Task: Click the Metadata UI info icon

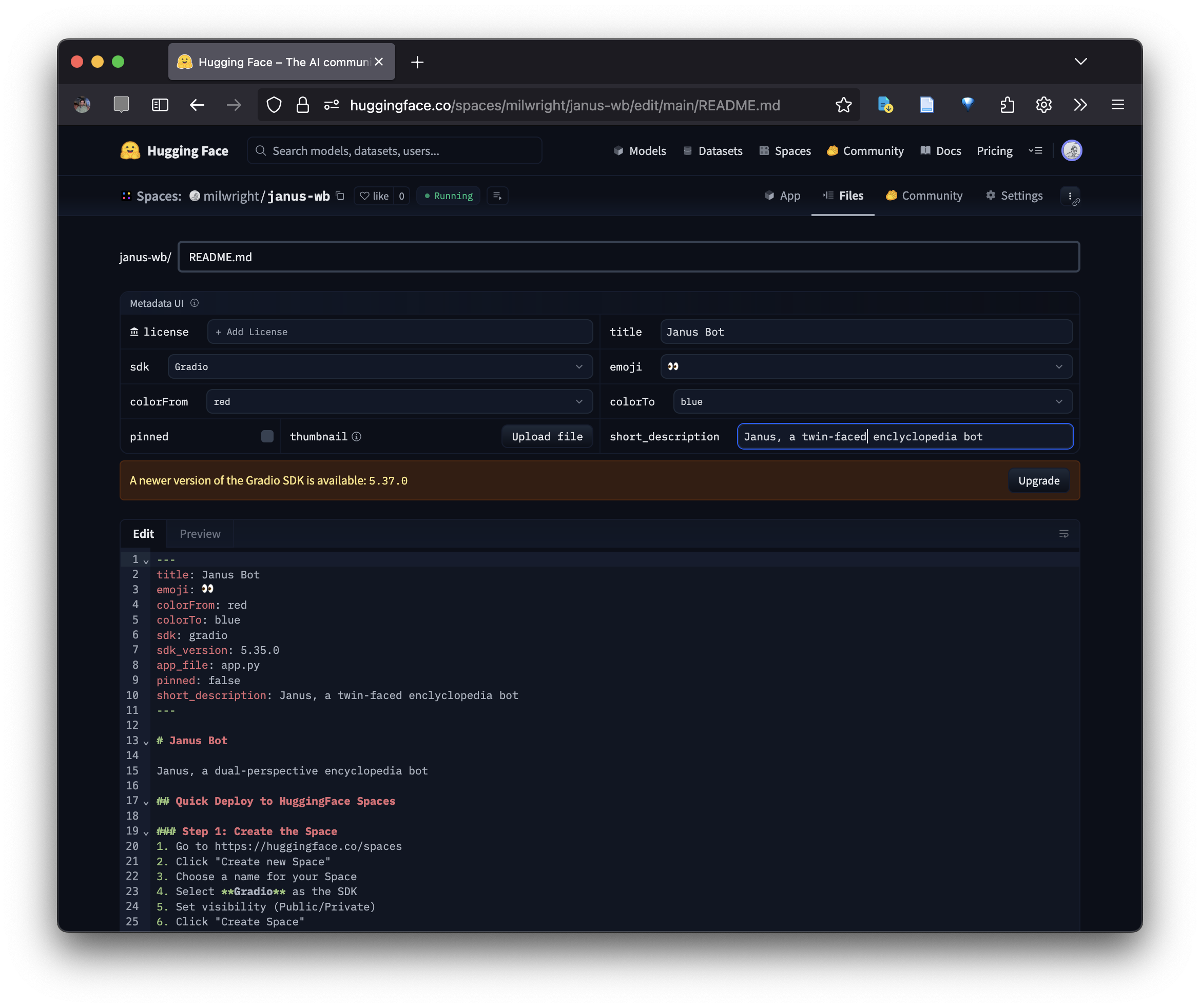Action: 195,303
